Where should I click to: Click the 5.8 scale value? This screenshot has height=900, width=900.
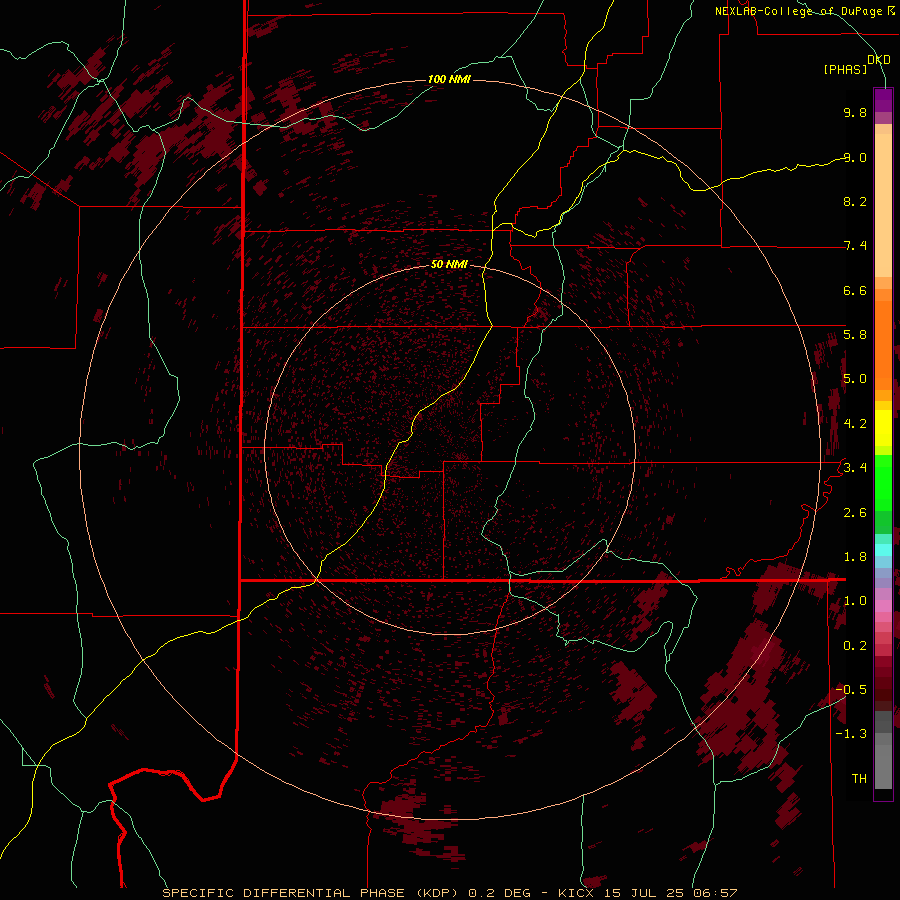(x=855, y=335)
